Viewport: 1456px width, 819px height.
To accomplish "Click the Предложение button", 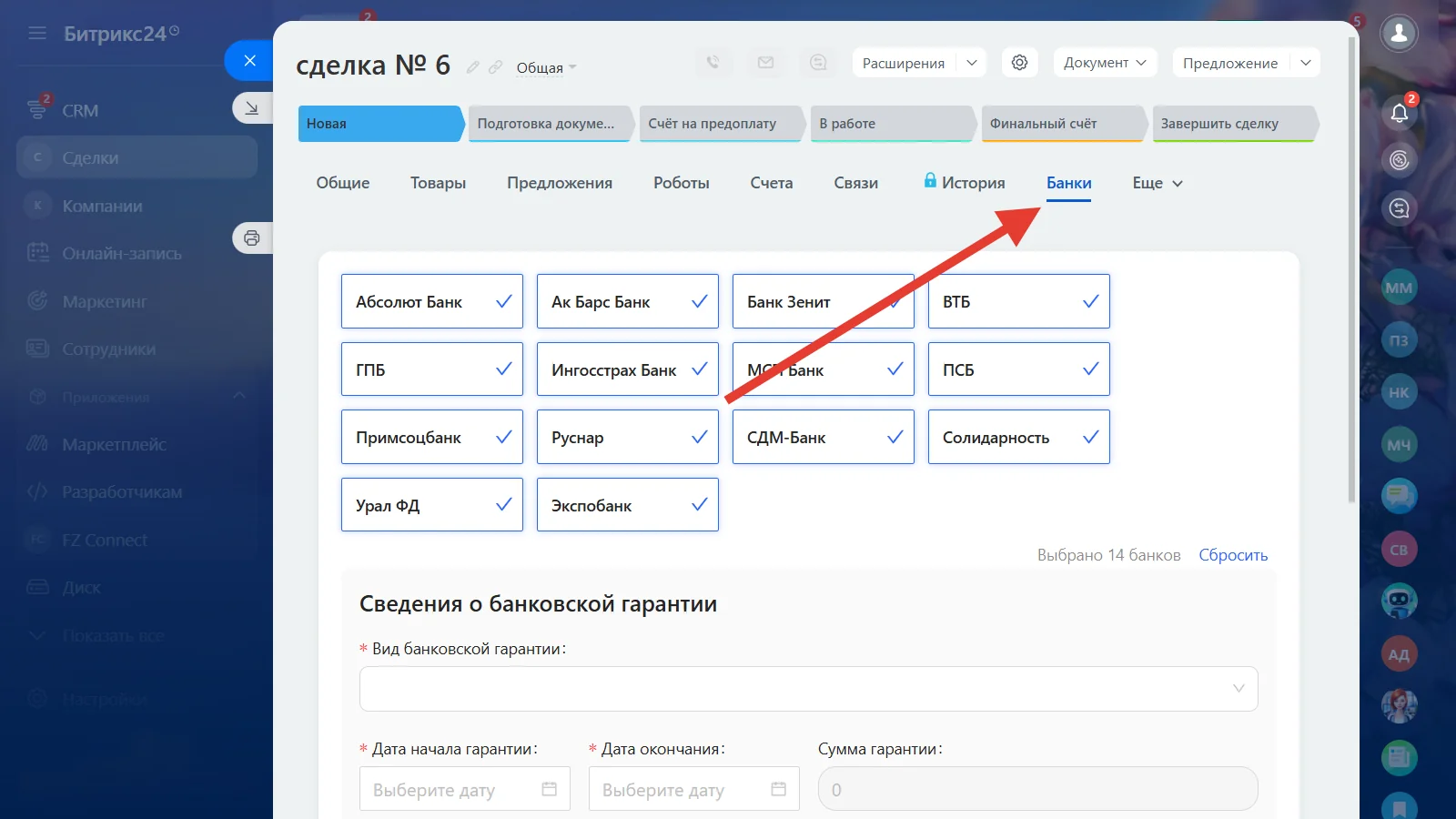I will tap(1230, 63).
